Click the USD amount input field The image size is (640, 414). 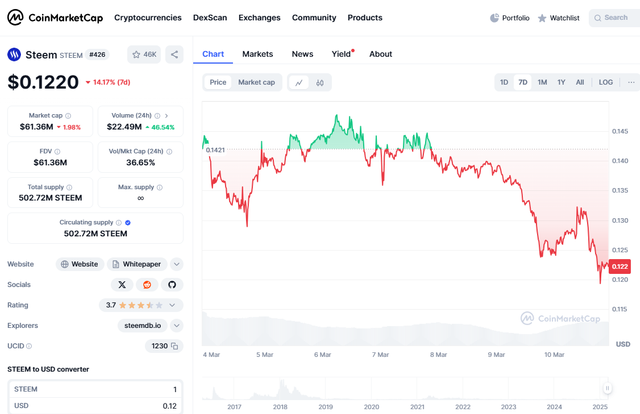(96, 405)
